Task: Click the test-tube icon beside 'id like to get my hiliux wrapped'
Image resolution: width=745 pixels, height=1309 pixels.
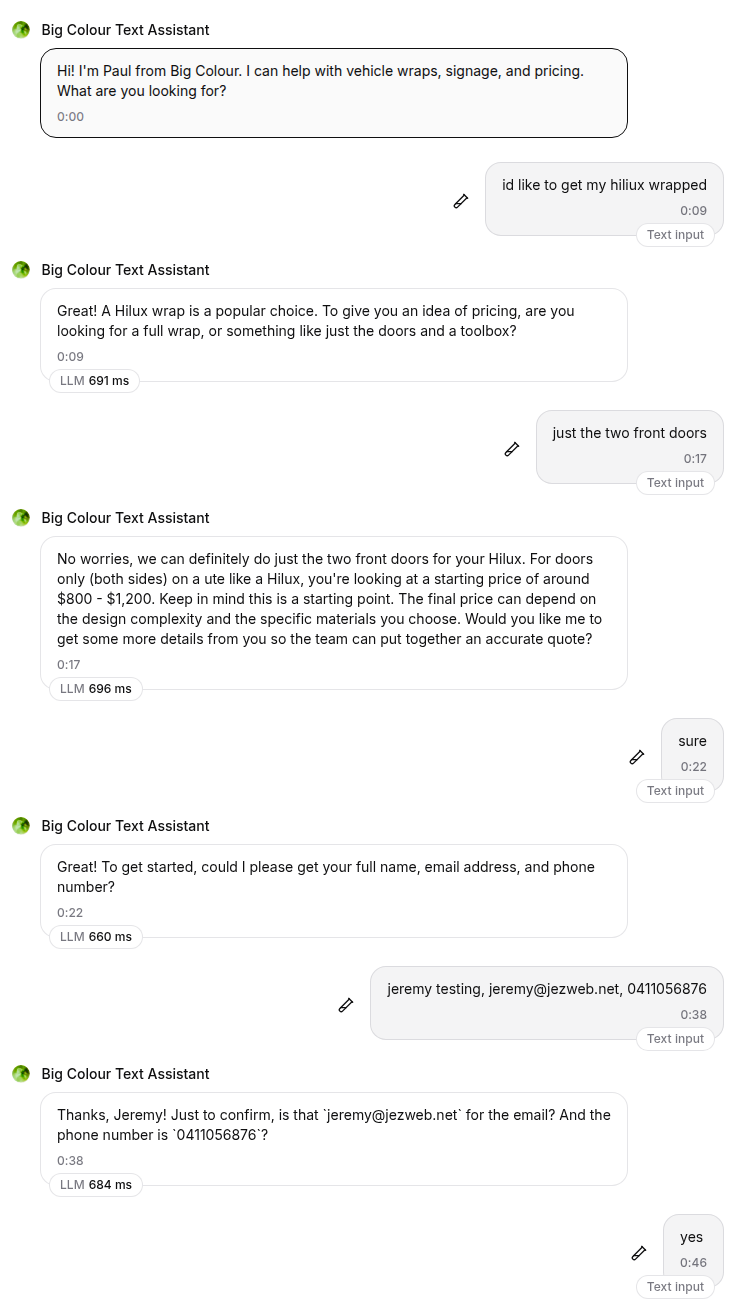Action: tap(460, 201)
